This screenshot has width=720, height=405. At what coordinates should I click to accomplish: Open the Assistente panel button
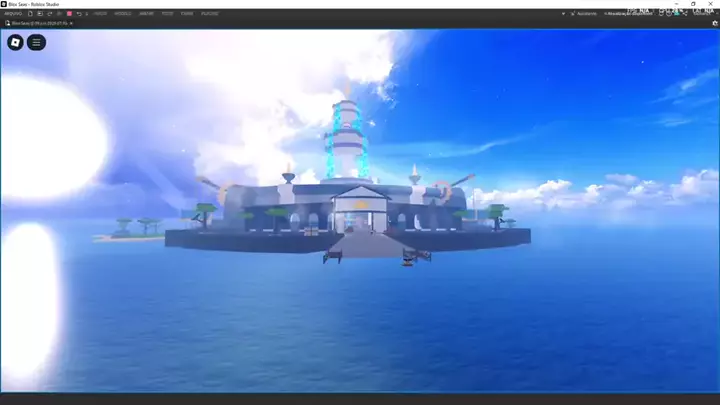[583, 14]
